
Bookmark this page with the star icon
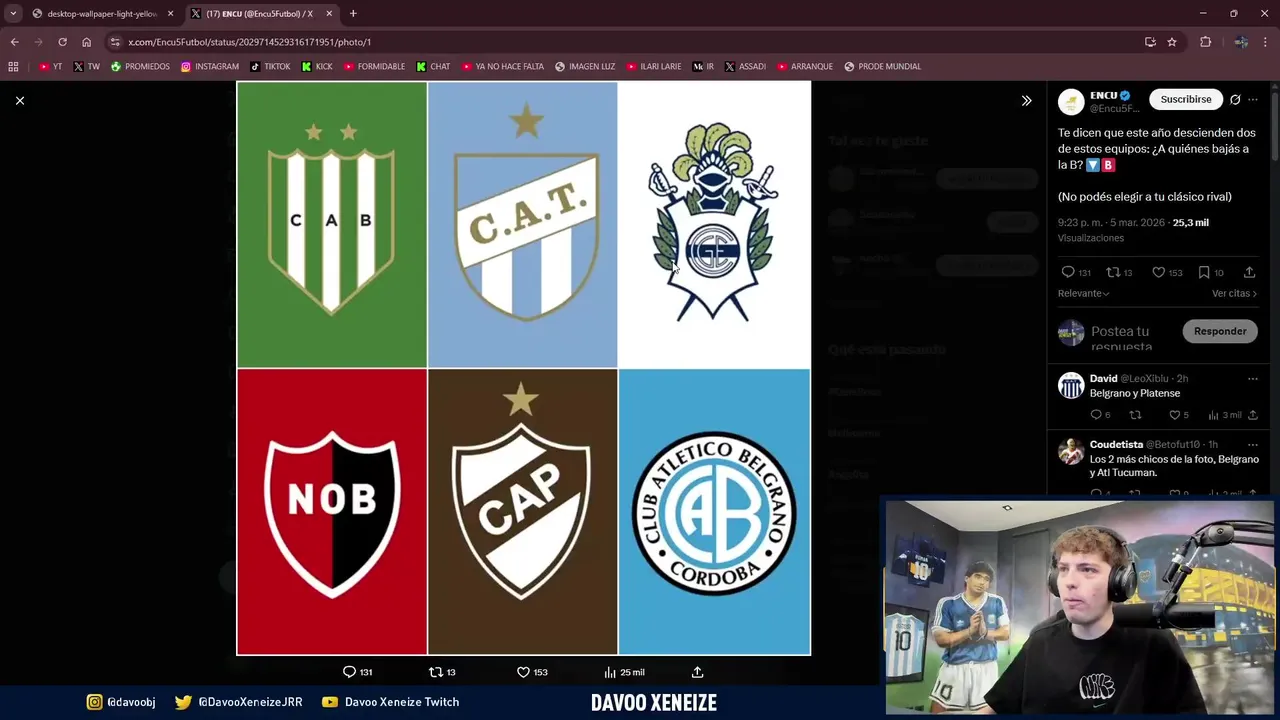click(x=1172, y=42)
